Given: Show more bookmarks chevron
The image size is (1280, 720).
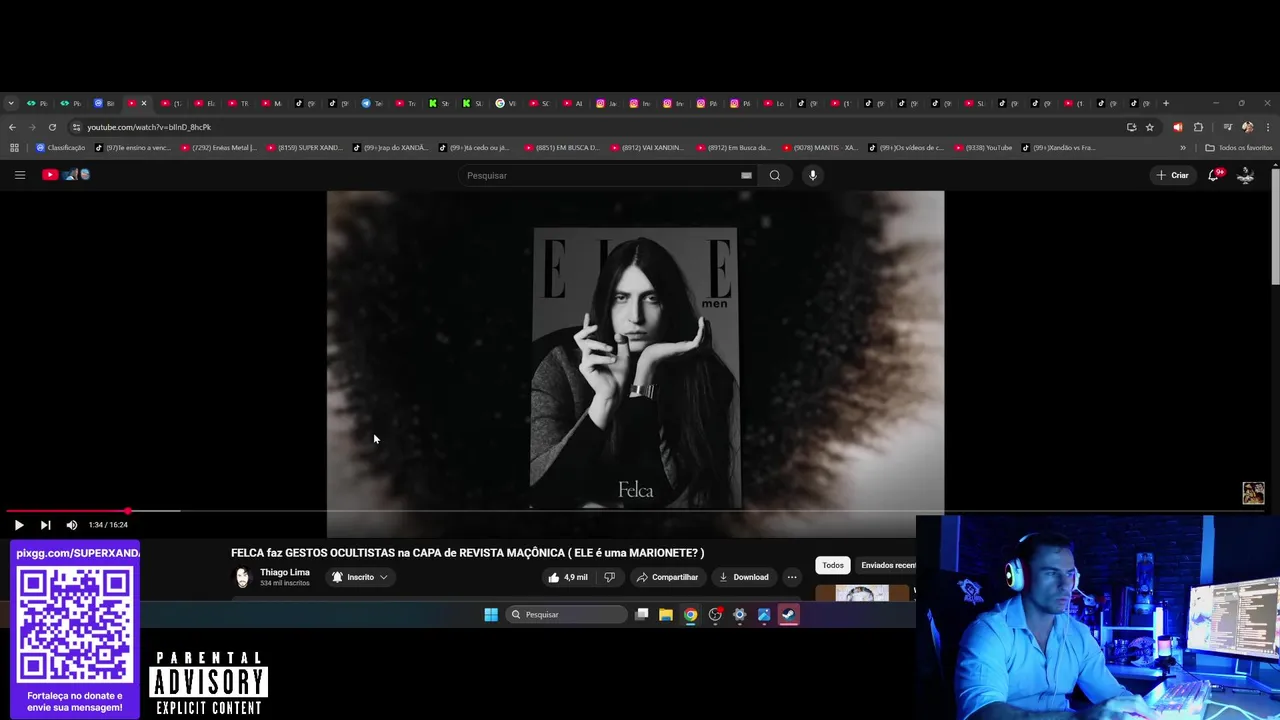Looking at the screenshot, I should click(x=1183, y=148).
